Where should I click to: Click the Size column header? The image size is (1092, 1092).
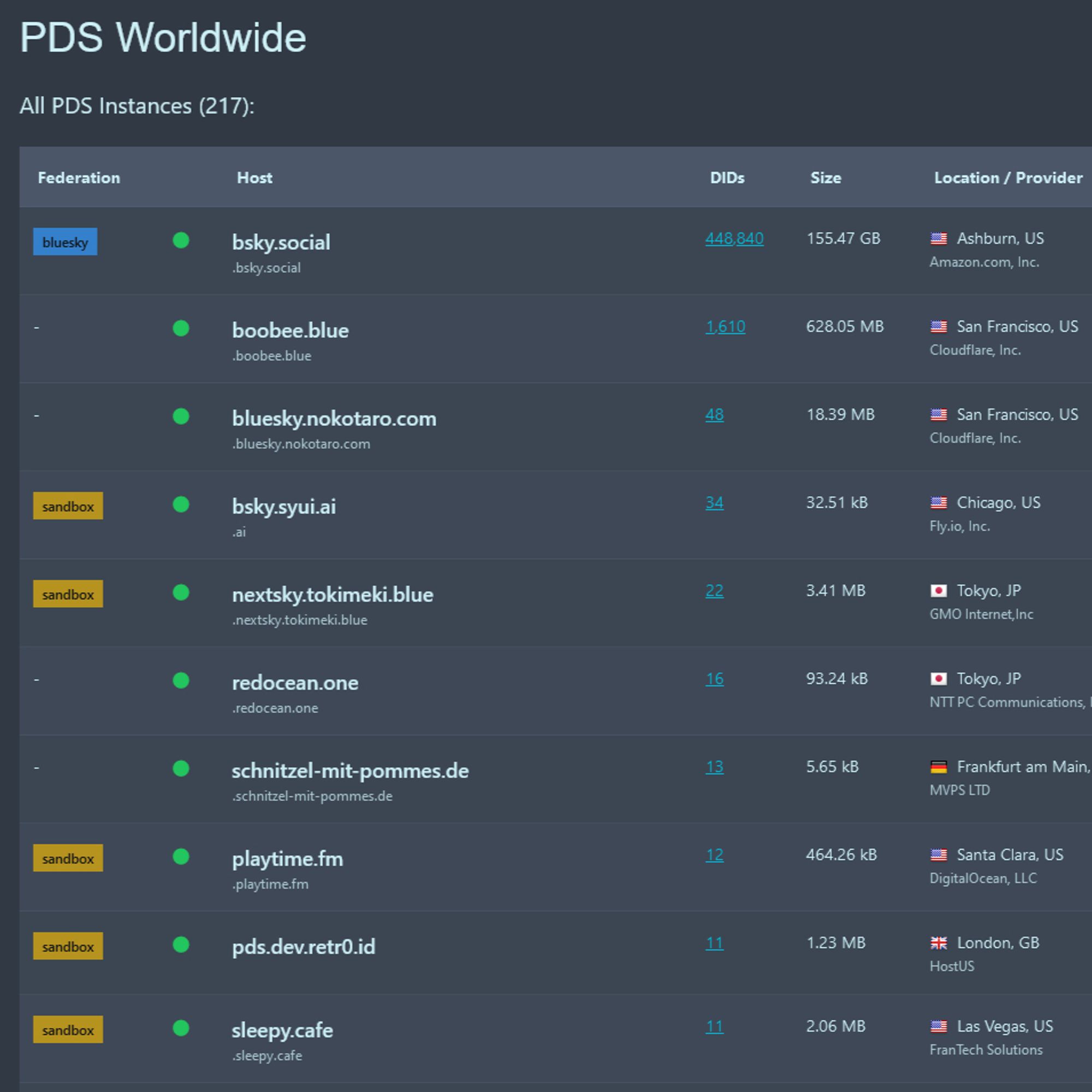826,177
